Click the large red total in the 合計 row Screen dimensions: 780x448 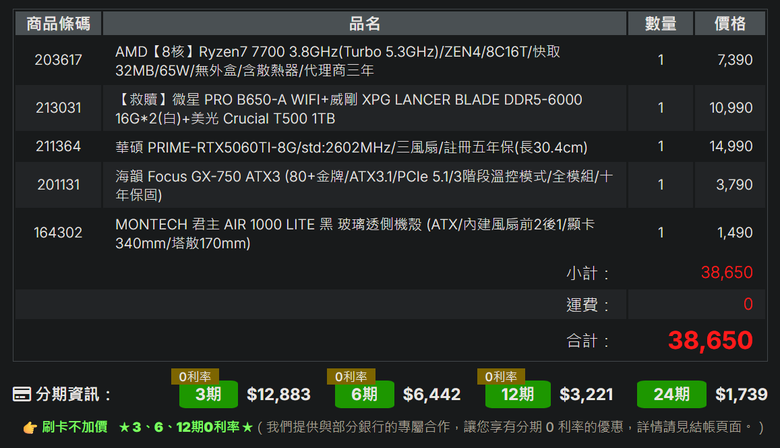(x=710, y=341)
